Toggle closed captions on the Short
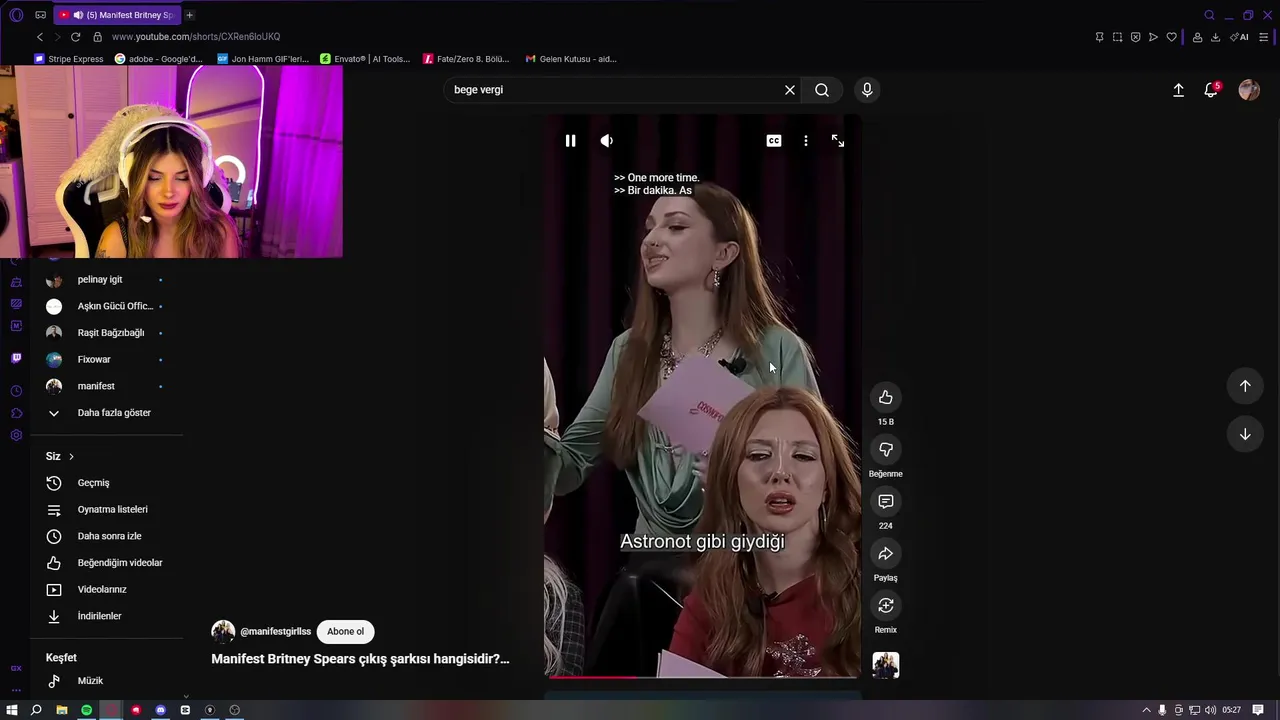This screenshot has height=720, width=1280. [x=774, y=141]
